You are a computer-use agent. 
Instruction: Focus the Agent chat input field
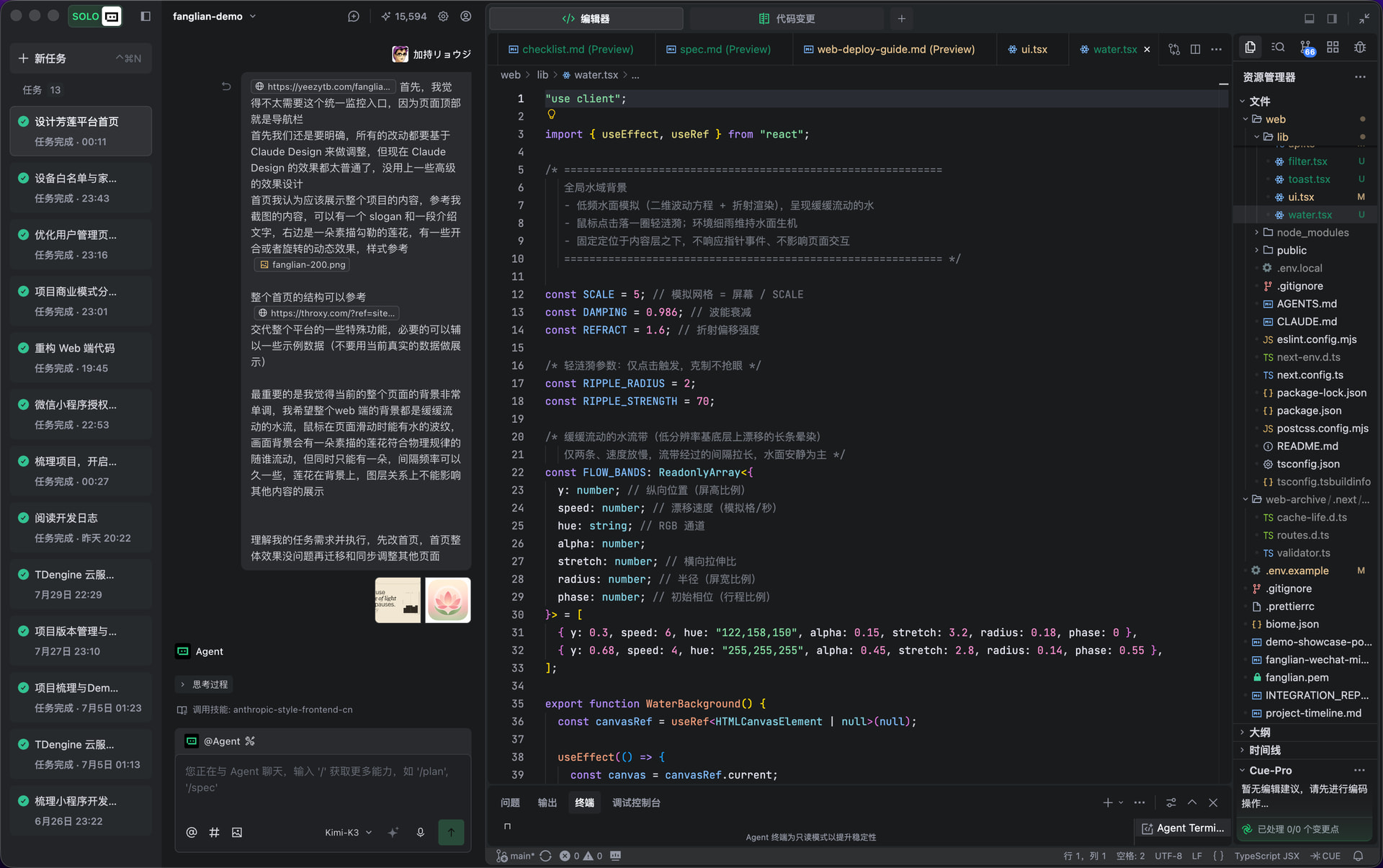[323, 785]
